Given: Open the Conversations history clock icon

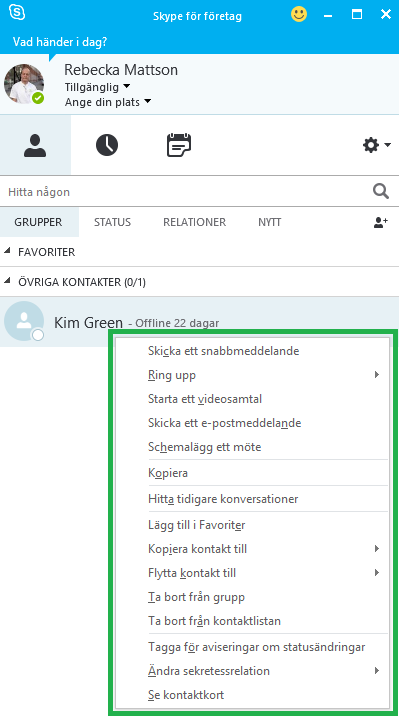Looking at the screenshot, I should tap(106, 145).
